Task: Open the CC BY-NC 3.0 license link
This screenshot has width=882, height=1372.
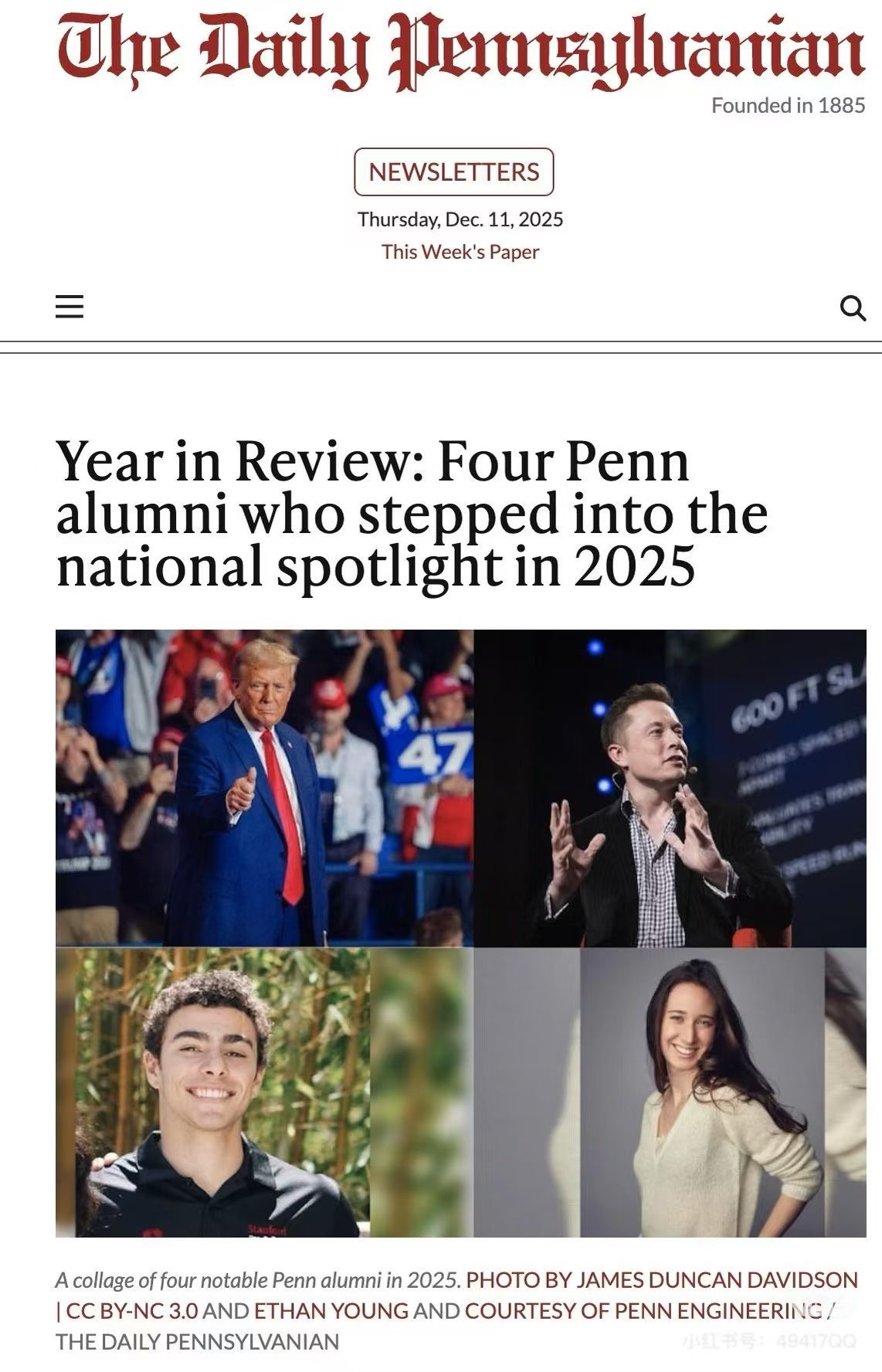Action: click(132, 1311)
